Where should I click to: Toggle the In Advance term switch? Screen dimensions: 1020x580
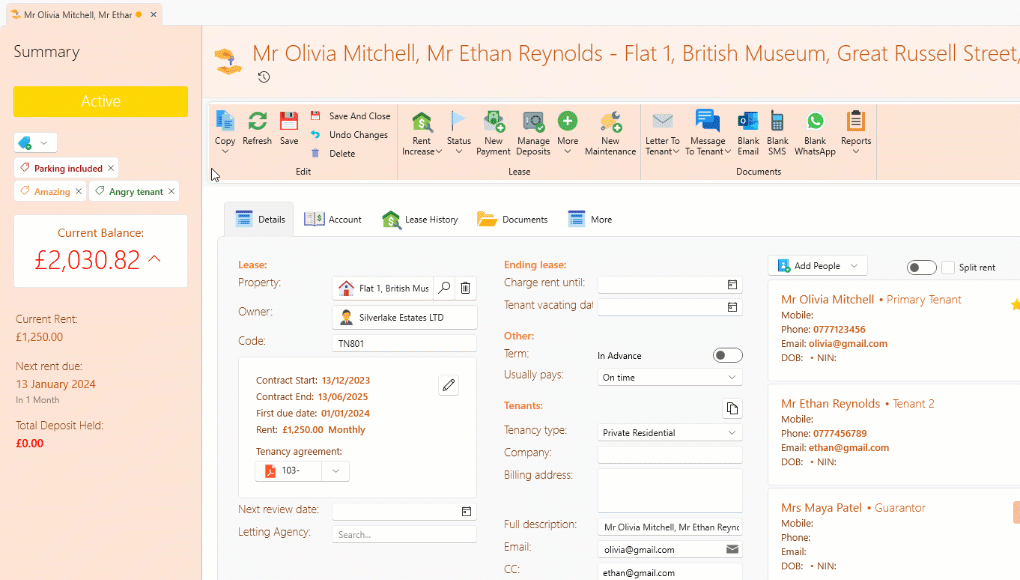727,355
